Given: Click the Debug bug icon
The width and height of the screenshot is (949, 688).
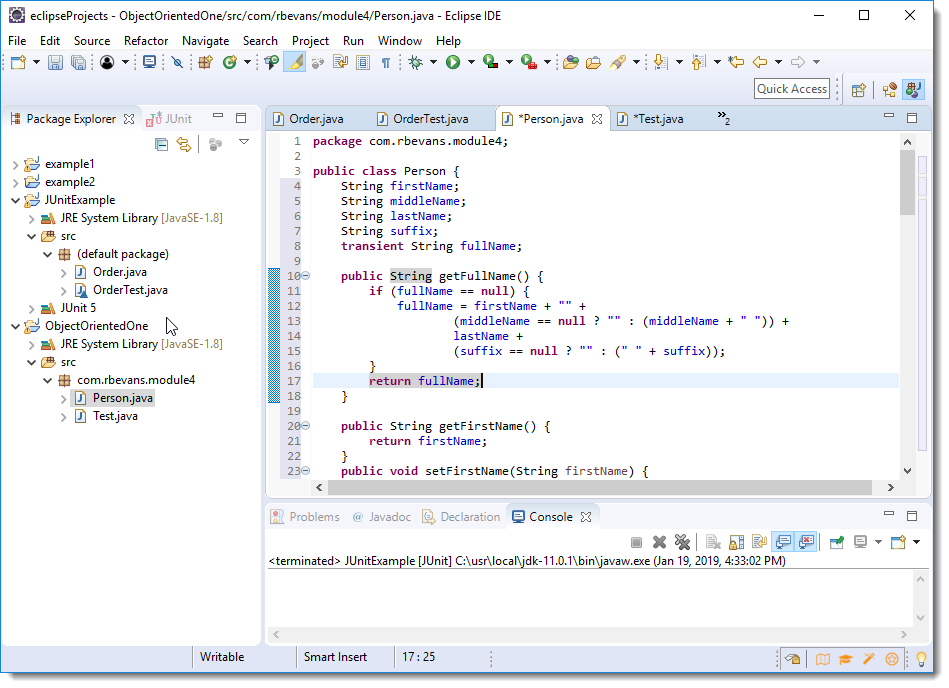Looking at the screenshot, I should [x=416, y=62].
